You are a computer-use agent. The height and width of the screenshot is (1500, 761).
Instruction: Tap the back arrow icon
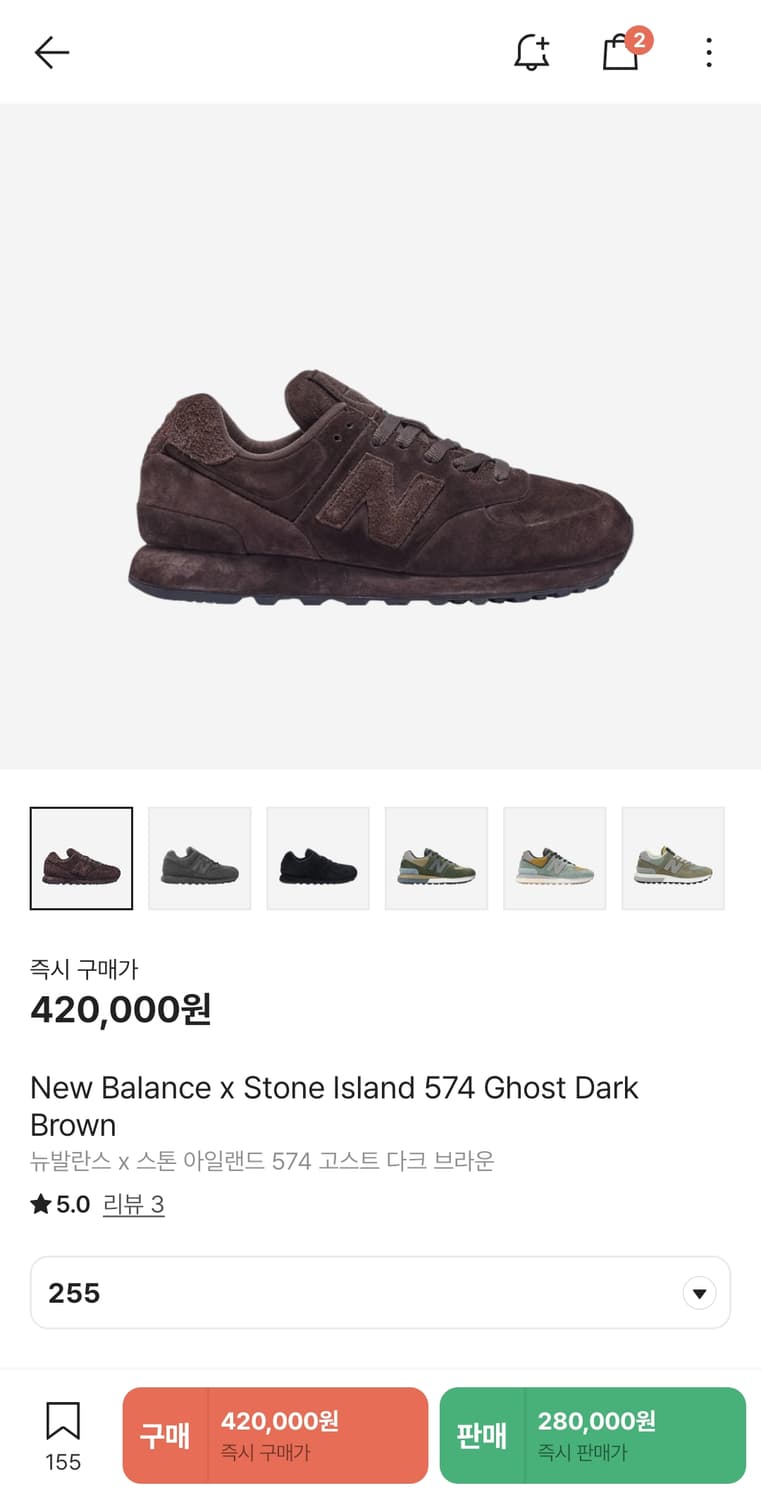point(51,52)
